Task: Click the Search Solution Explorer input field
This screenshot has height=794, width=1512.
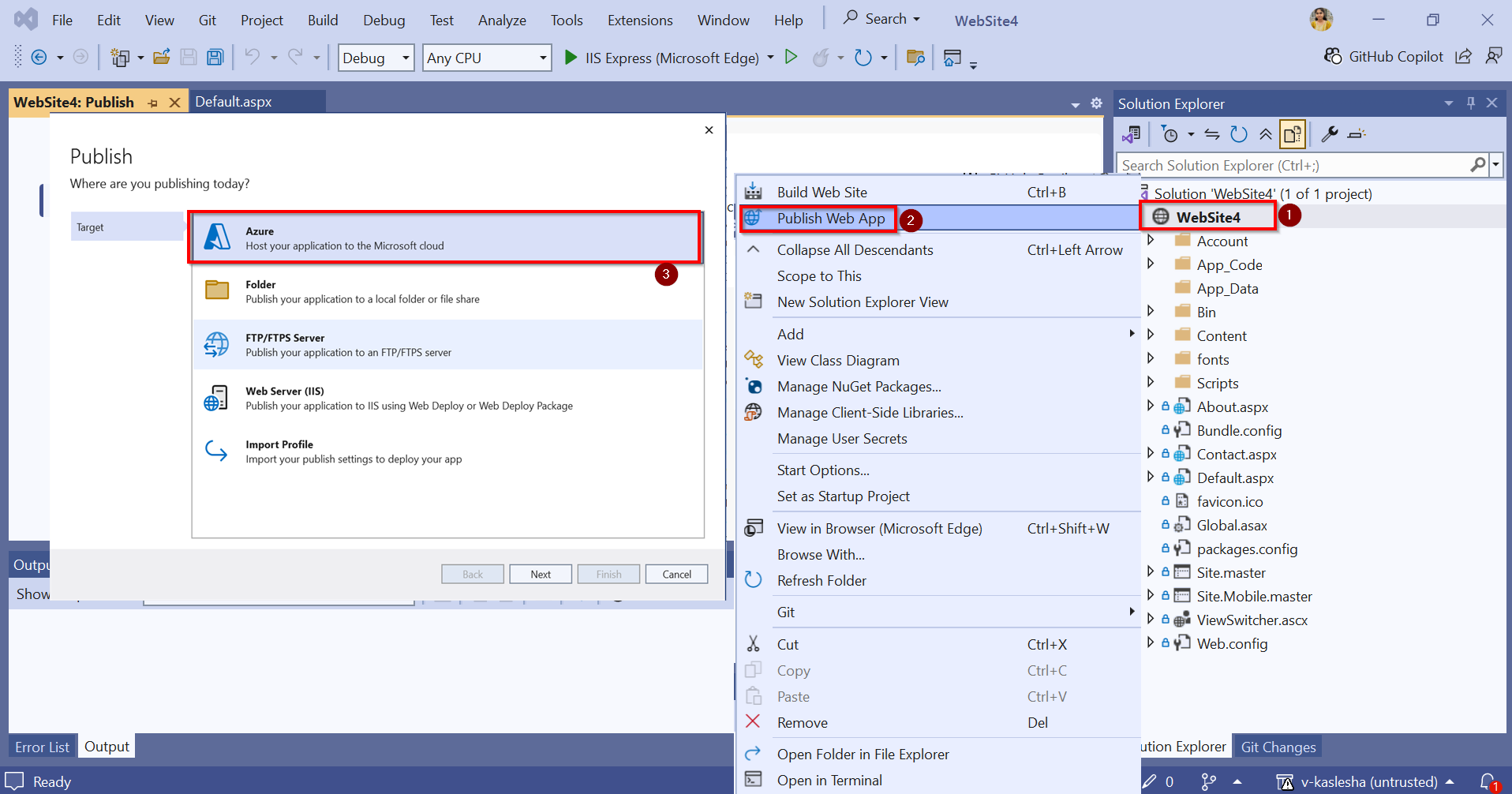Action: (1294, 165)
